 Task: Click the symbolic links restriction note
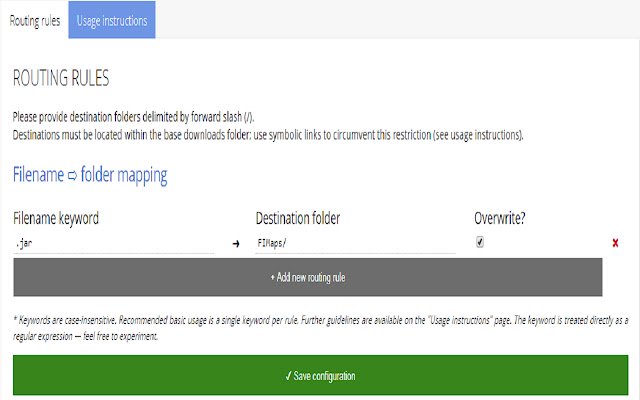(x=268, y=135)
